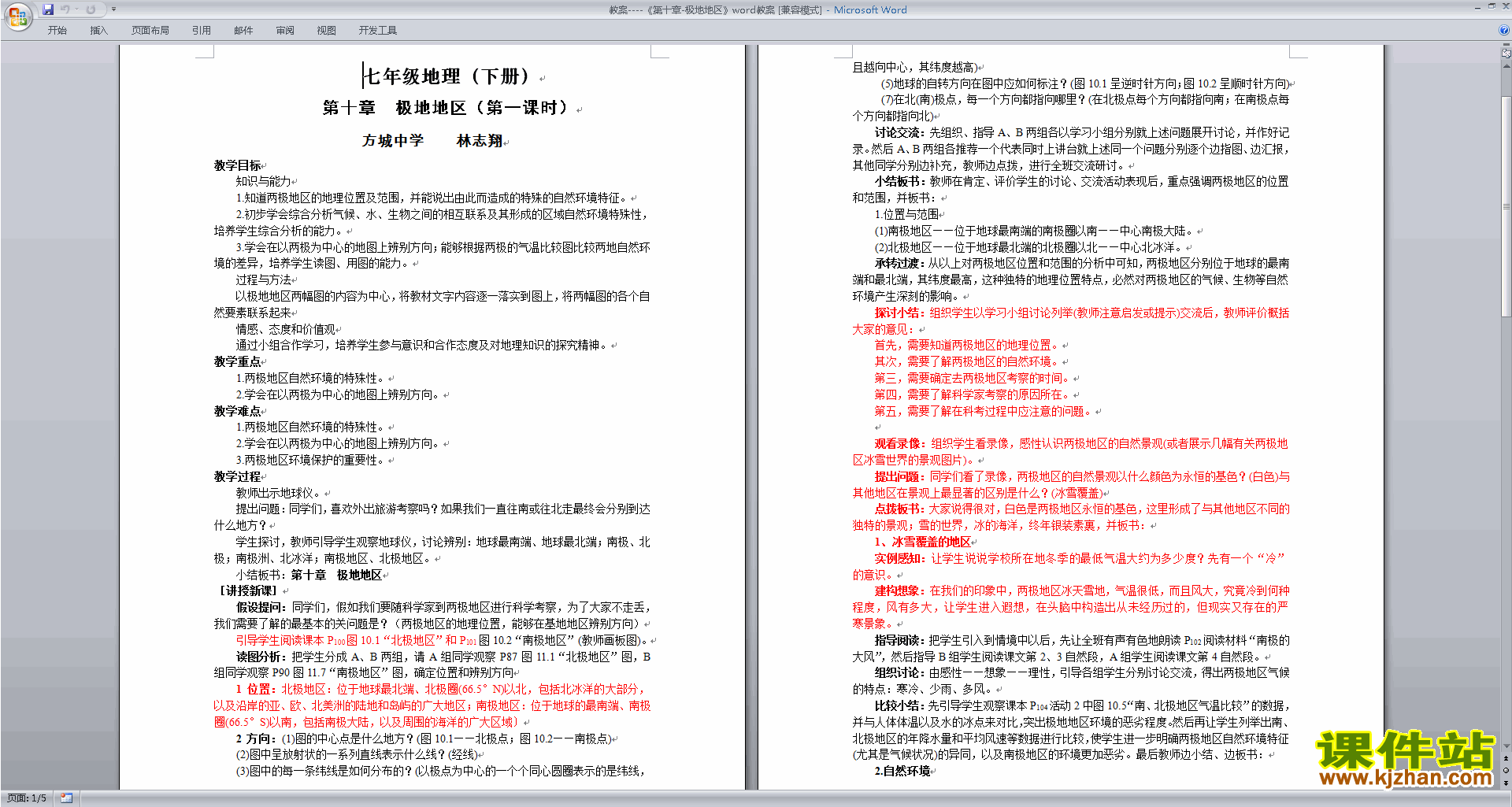Click the bold label 指导阅读
This screenshot has height=807, width=1512.
point(899,641)
